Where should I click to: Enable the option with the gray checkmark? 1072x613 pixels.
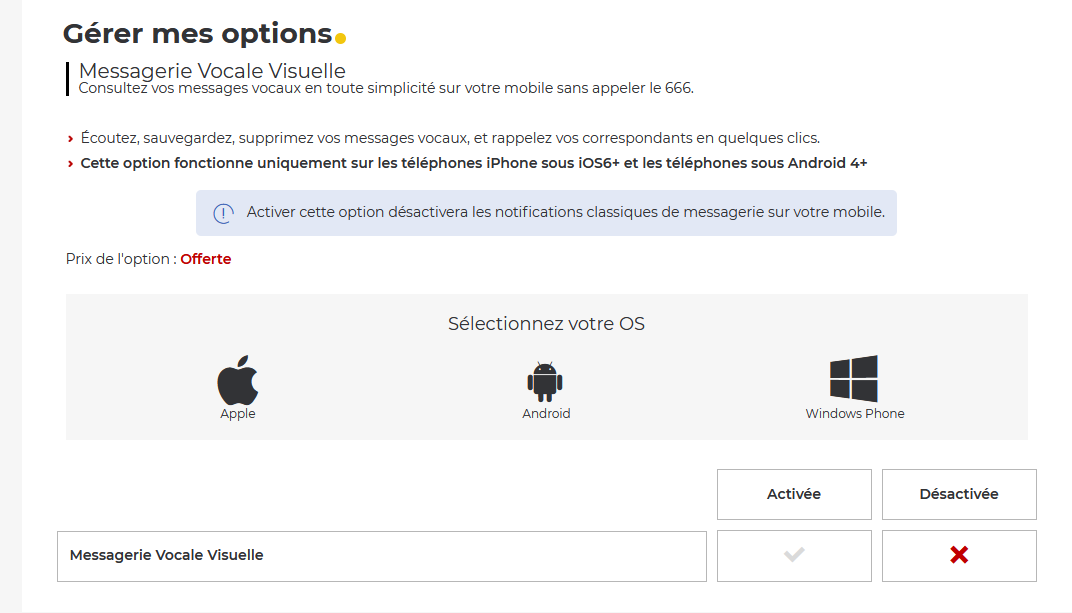(x=794, y=555)
